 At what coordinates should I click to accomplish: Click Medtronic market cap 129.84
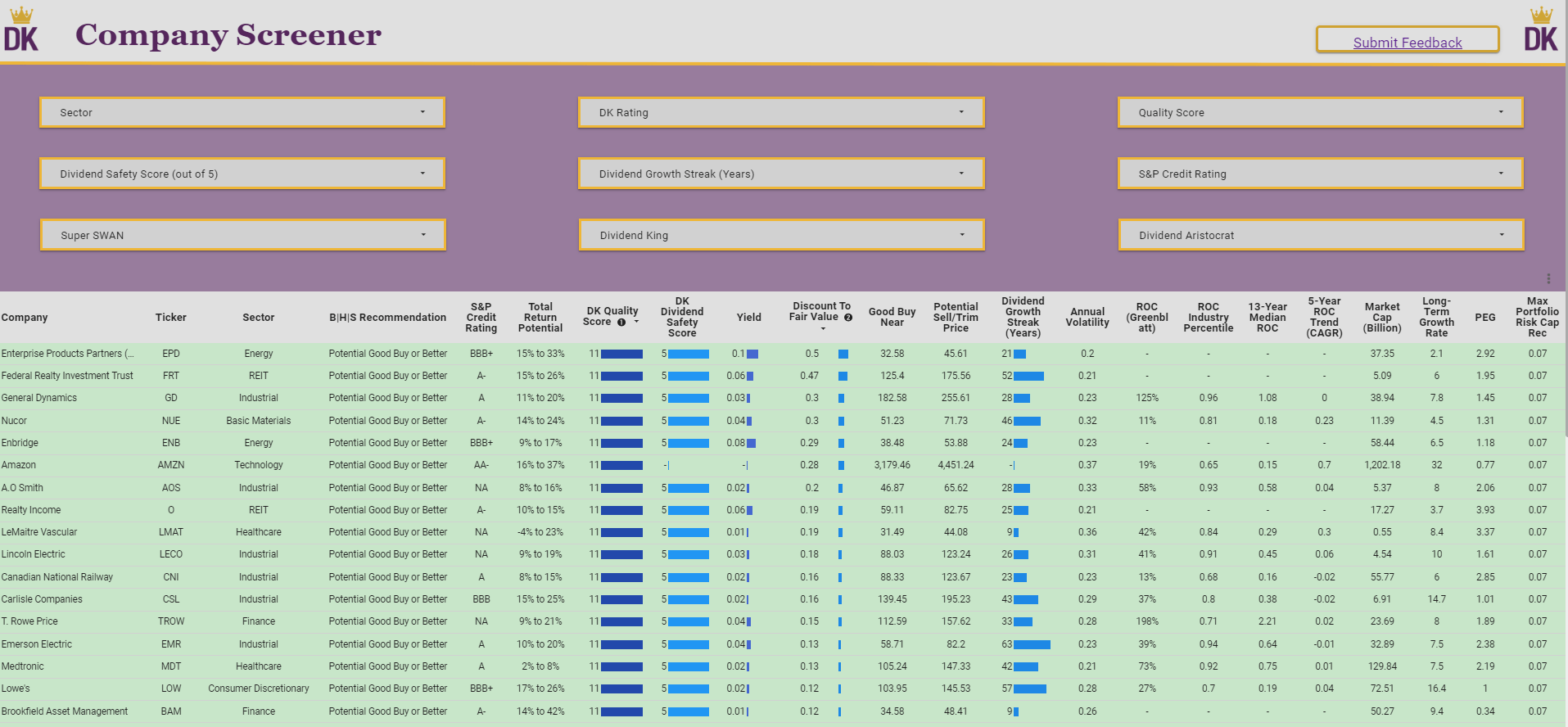point(1382,666)
